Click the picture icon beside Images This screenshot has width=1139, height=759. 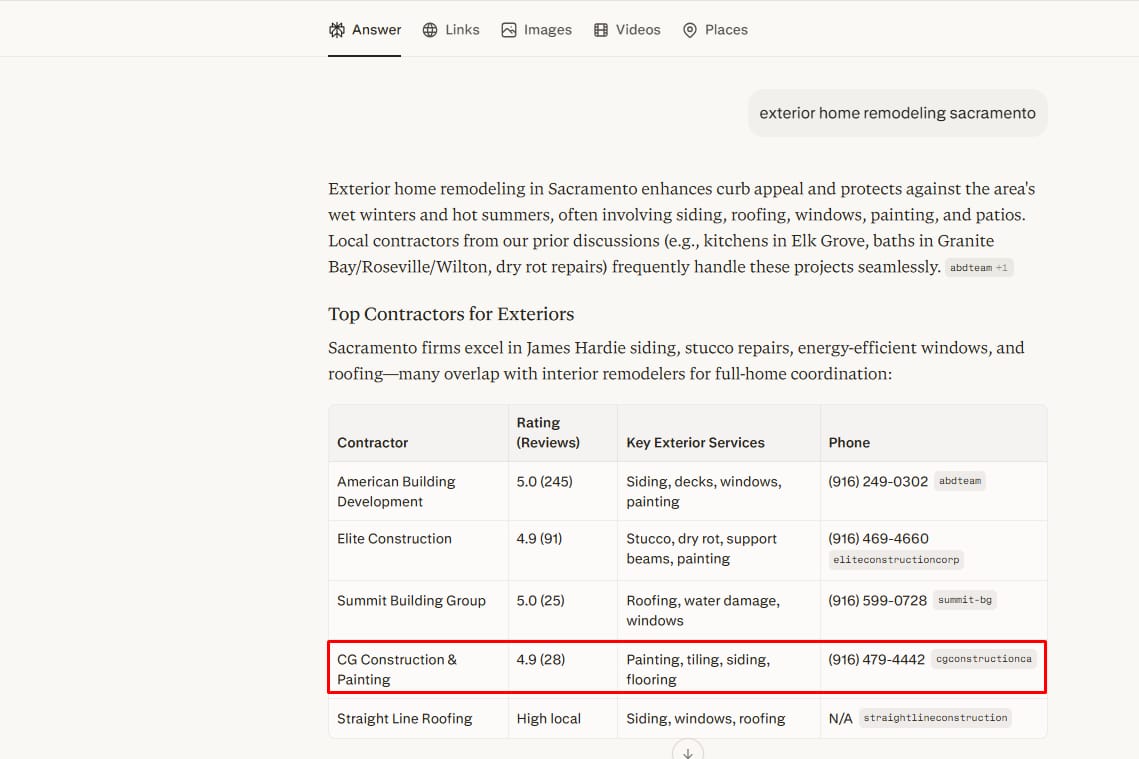[508, 30]
